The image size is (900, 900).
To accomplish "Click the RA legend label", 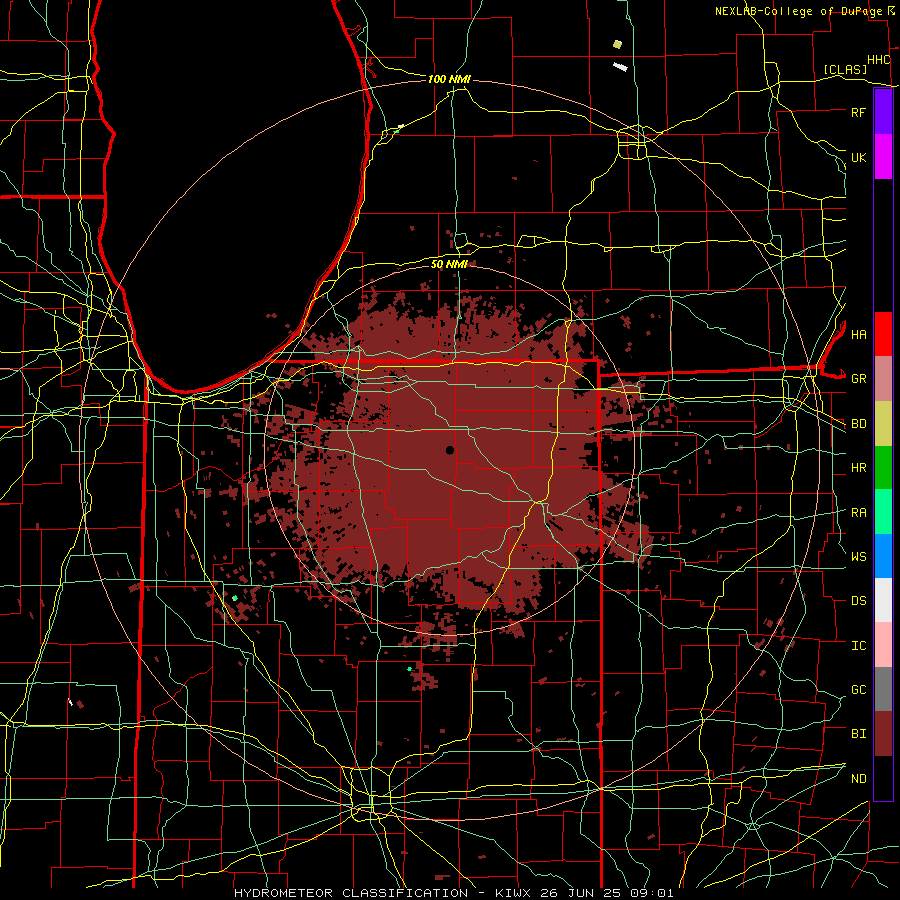I will (858, 513).
